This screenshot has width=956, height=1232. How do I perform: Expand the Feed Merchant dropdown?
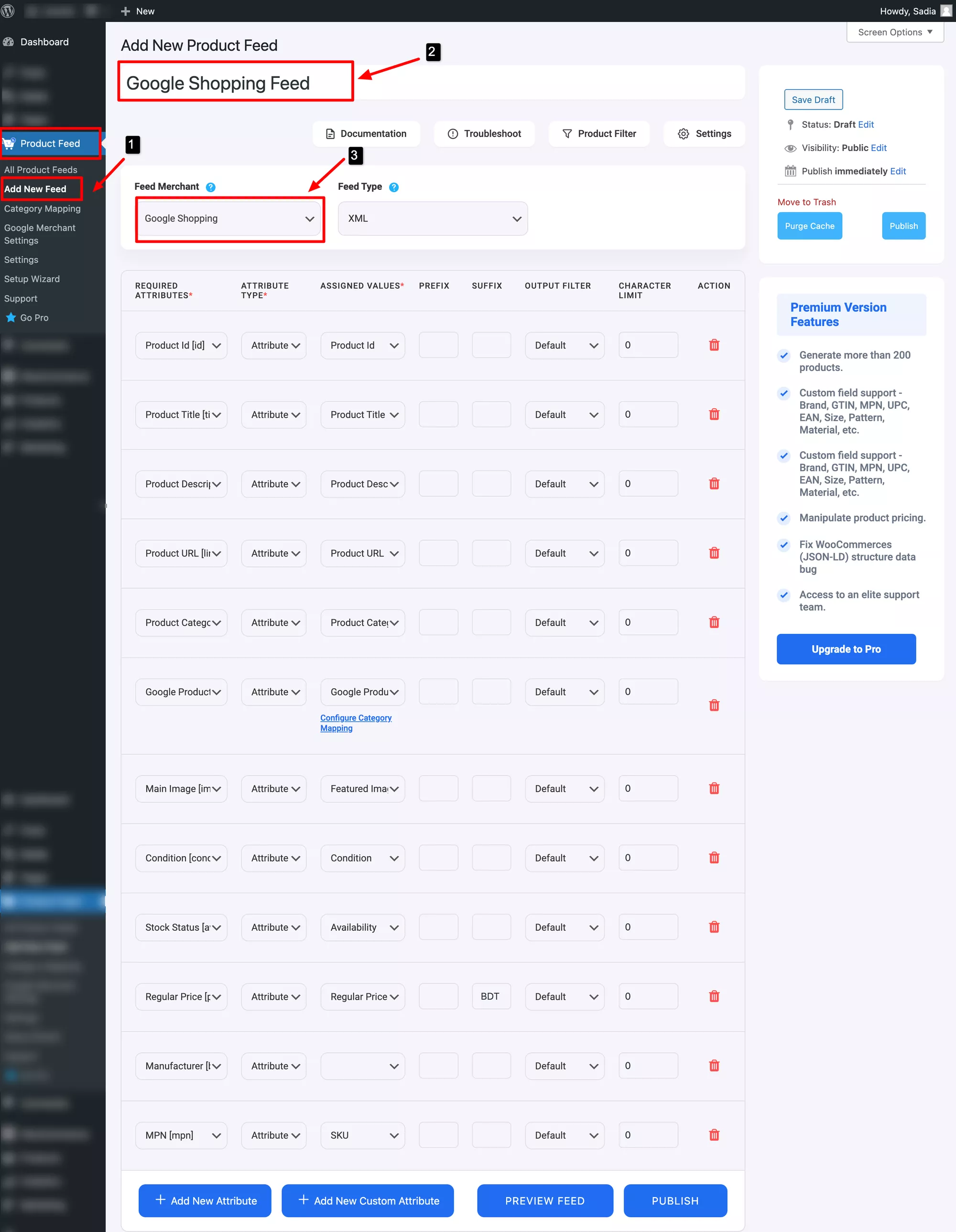pos(227,218)
